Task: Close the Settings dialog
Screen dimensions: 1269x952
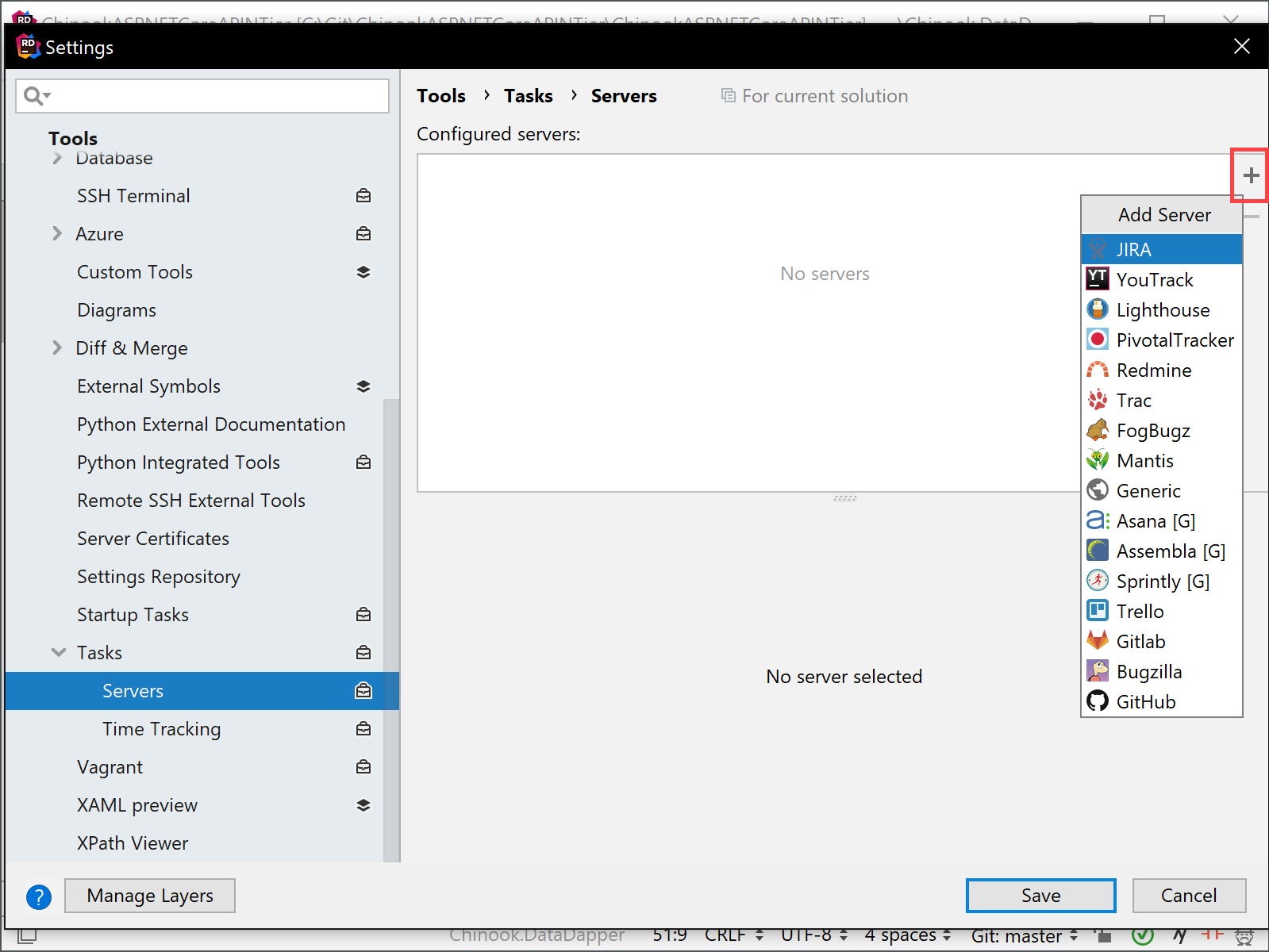Action: coord(1242,47)
